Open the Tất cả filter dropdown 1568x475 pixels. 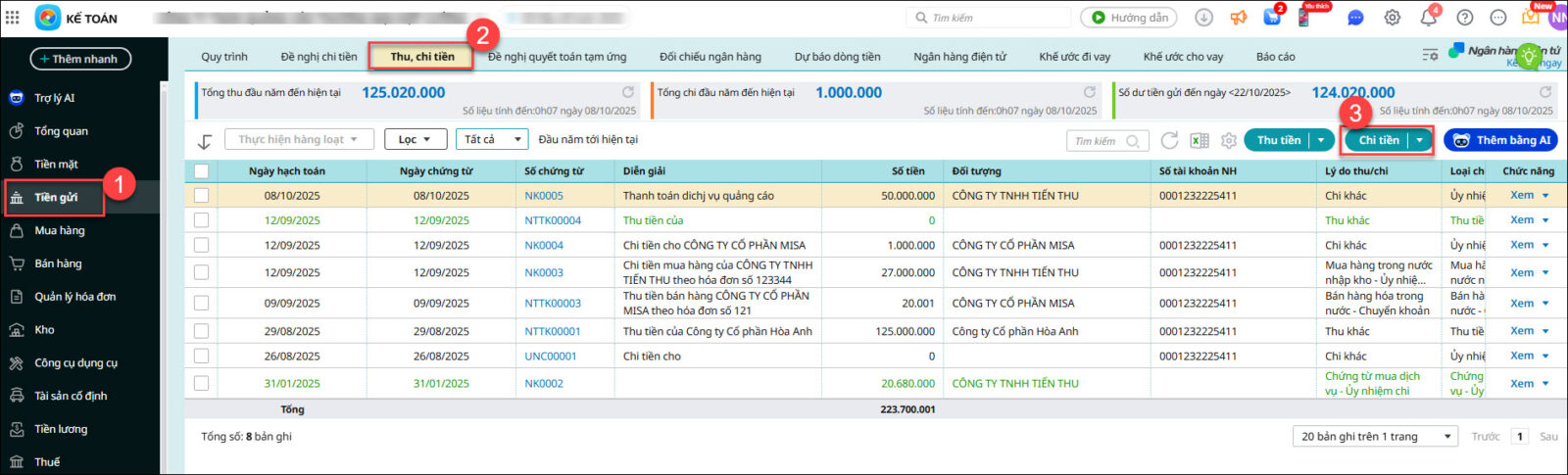point(492,140)
